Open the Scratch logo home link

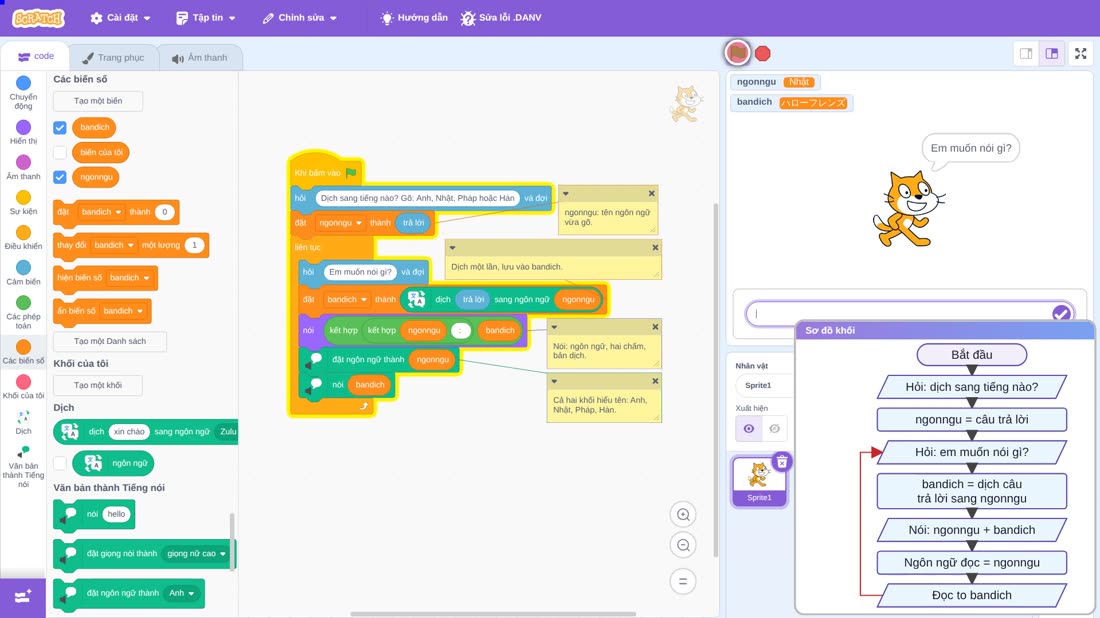39,18
